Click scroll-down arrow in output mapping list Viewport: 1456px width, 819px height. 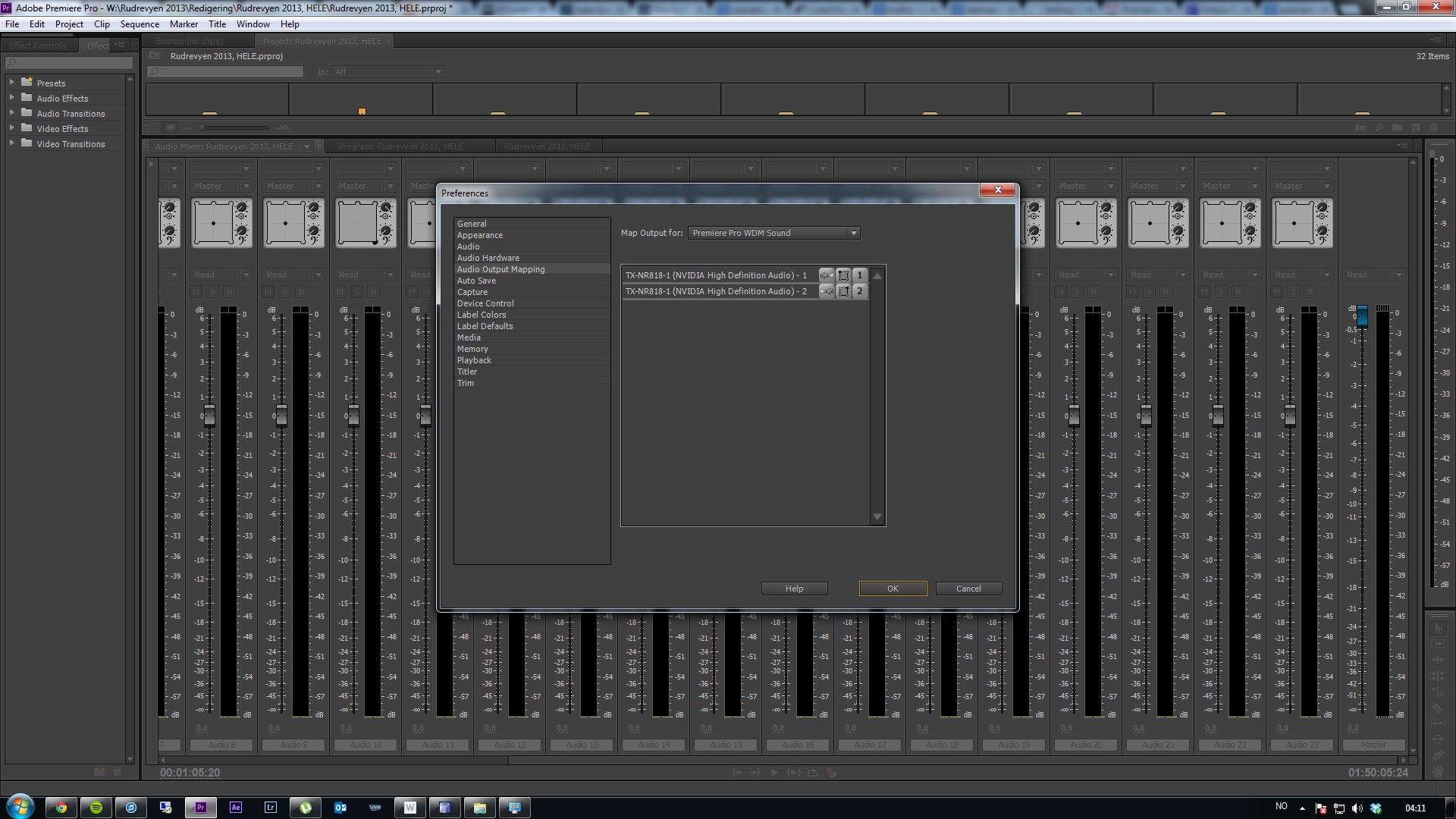tap(877, 517)
